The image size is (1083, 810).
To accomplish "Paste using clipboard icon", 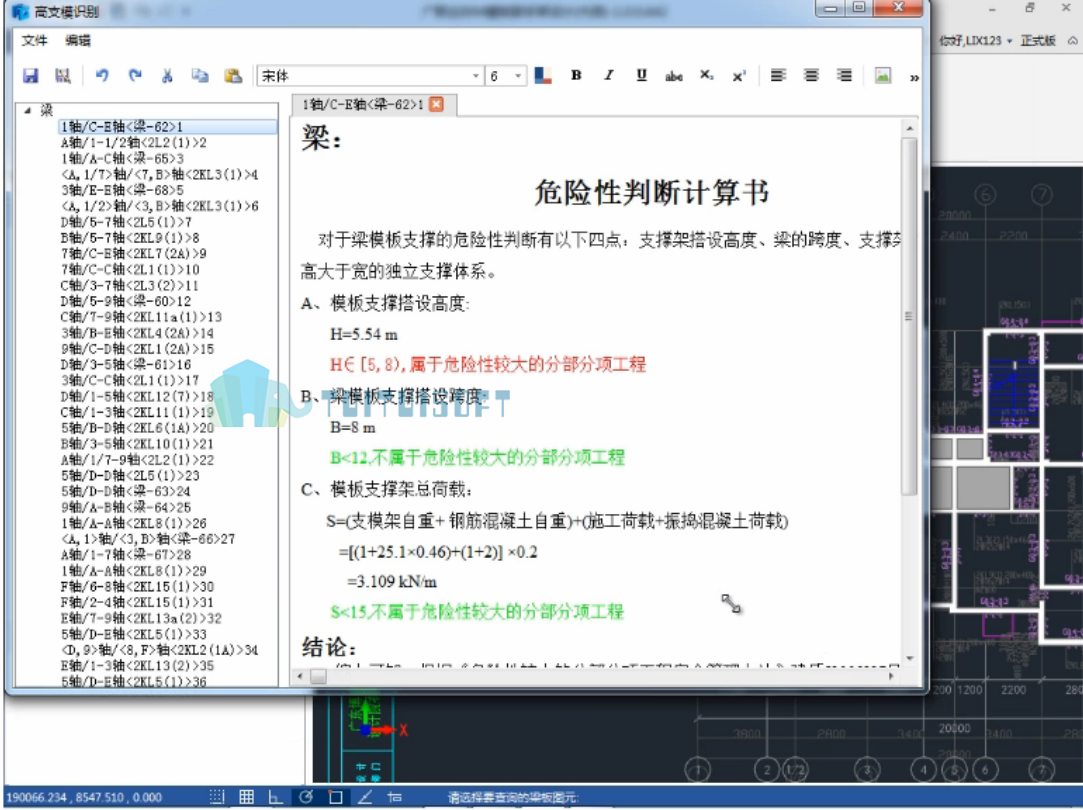I will (x=233, y=75).
